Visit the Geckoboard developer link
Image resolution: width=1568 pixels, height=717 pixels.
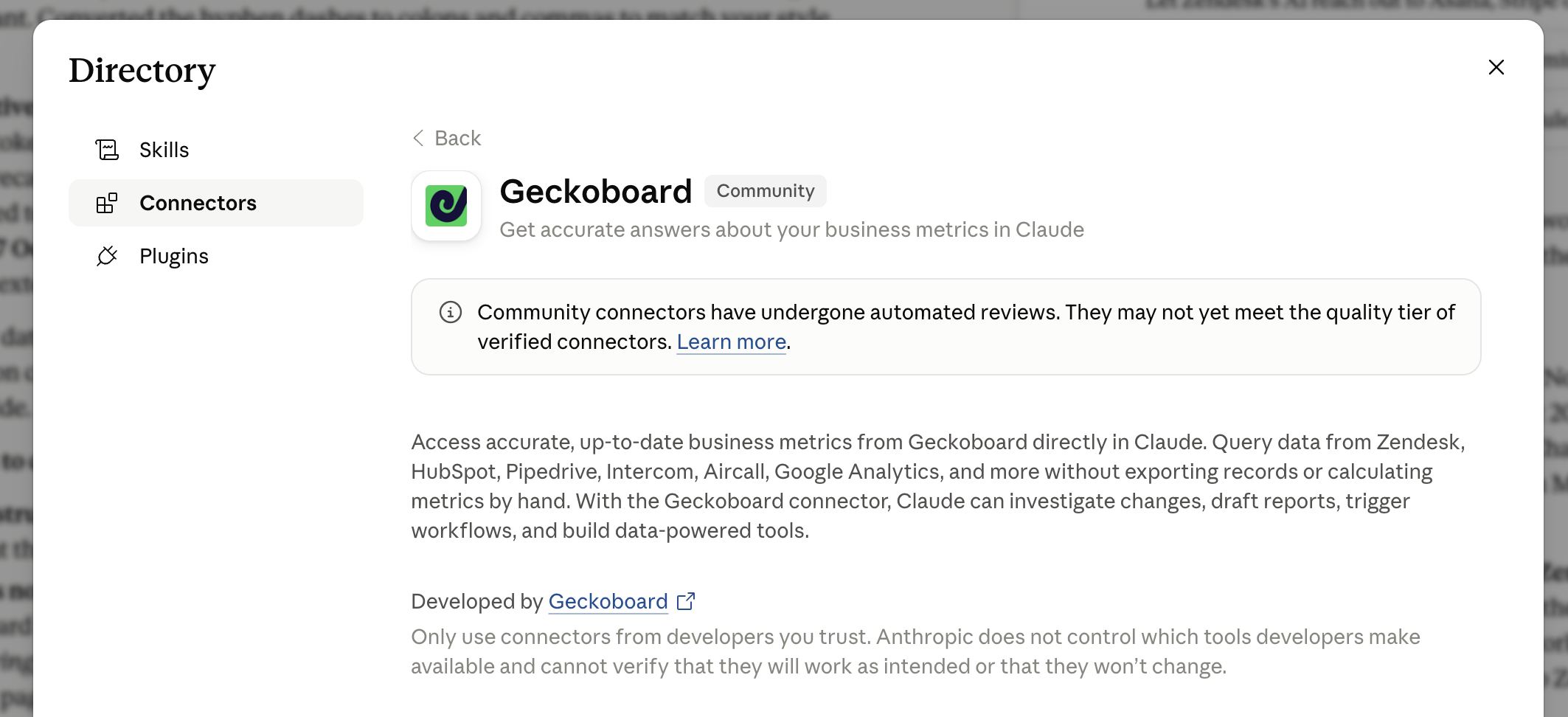point(608,602)
